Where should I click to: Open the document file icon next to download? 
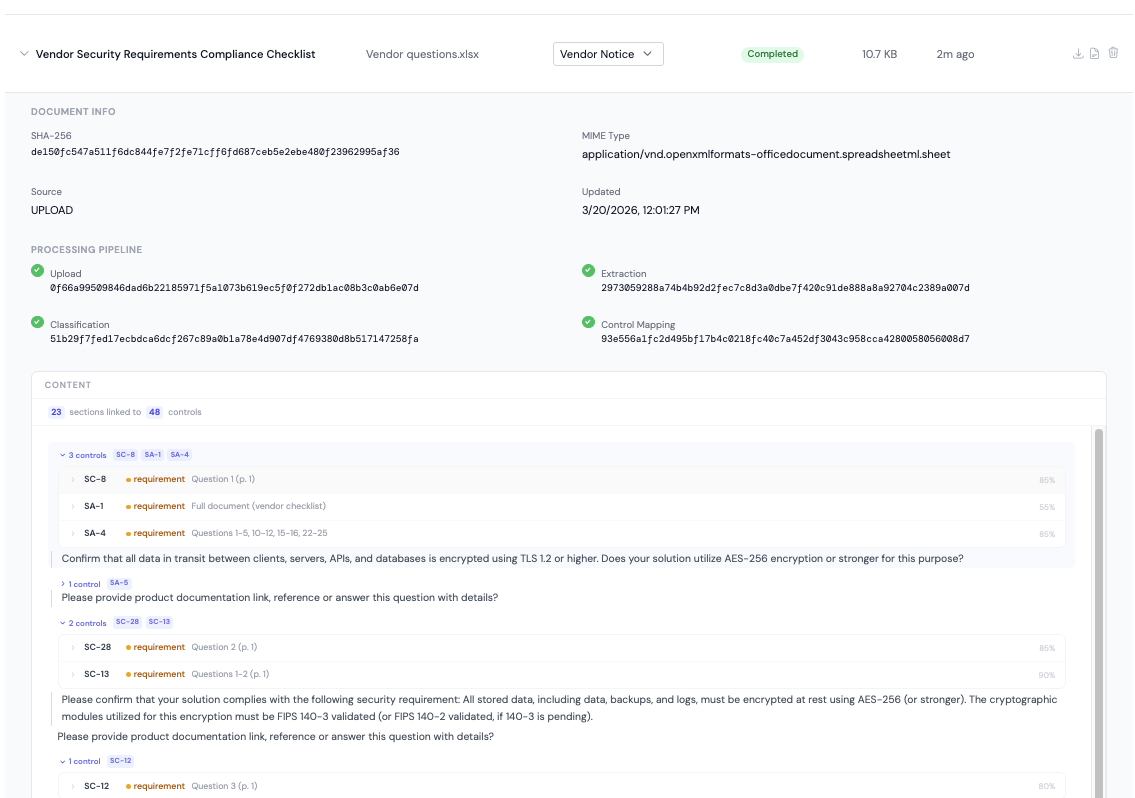(1094, 54)
